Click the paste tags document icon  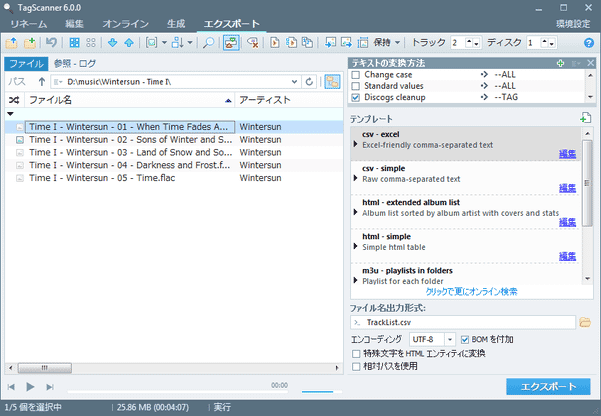[x=307, y=43]
